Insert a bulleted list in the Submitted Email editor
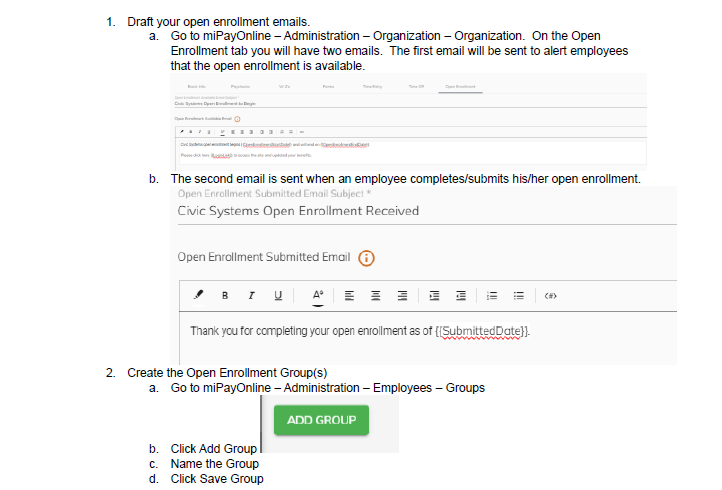 click(x=519, y=296)
